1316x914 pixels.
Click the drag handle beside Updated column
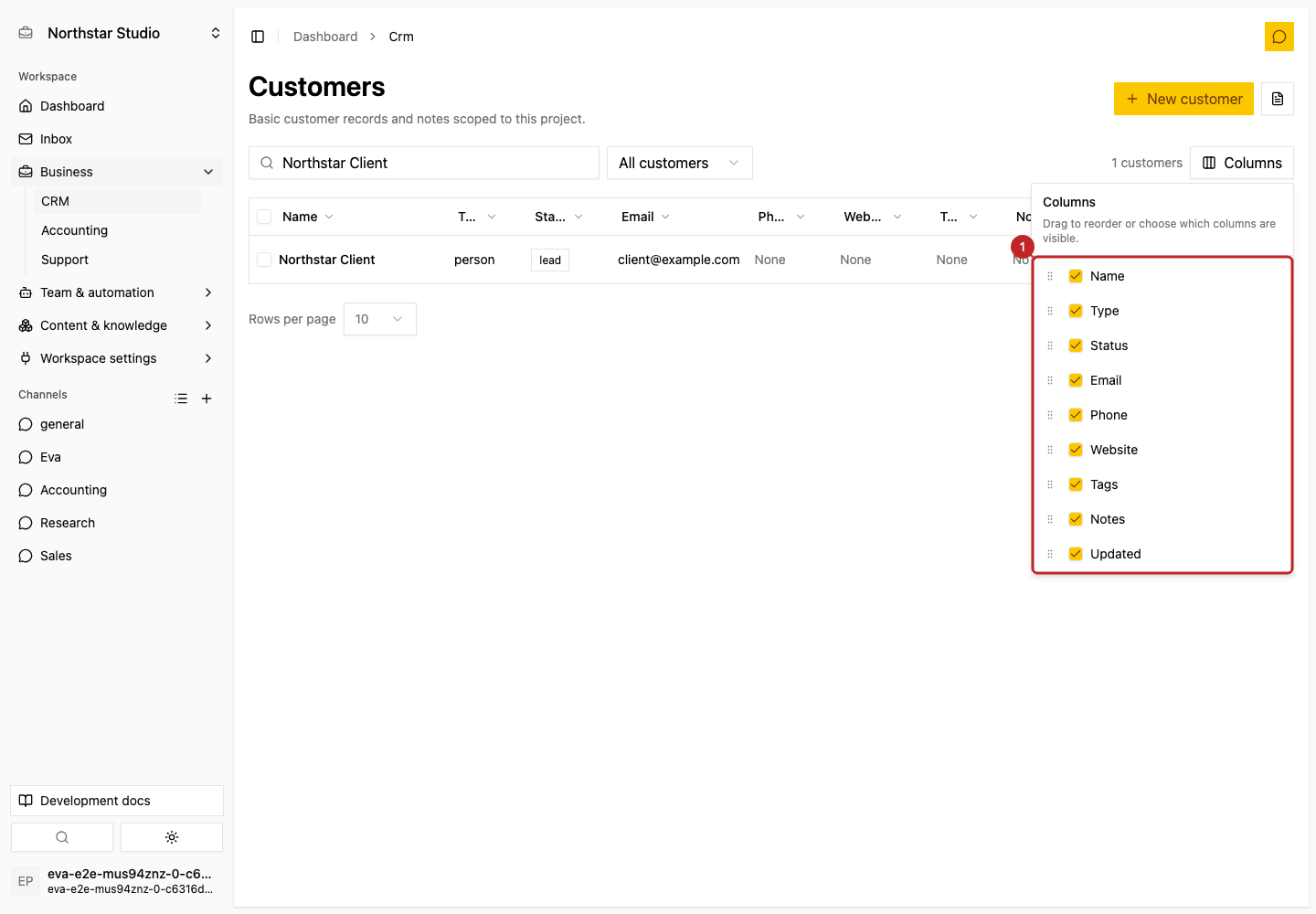click(1050, 554)
